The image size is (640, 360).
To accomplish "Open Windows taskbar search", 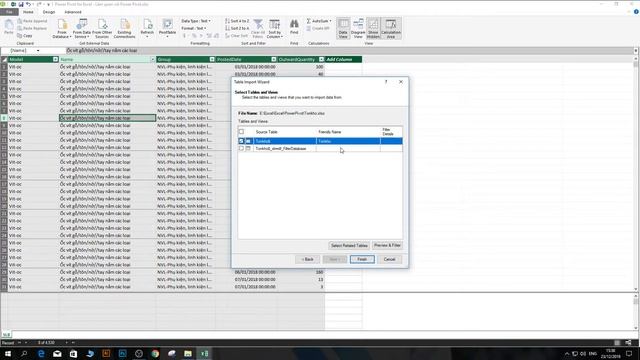I will [24, 353].
